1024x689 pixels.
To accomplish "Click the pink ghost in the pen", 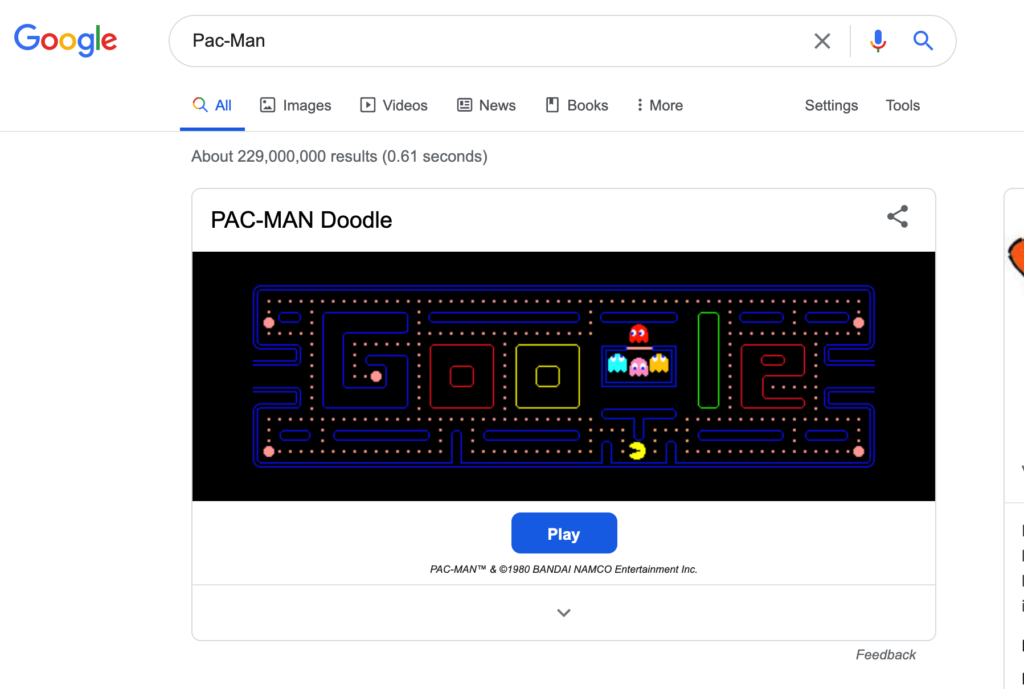I will [639, 367].
